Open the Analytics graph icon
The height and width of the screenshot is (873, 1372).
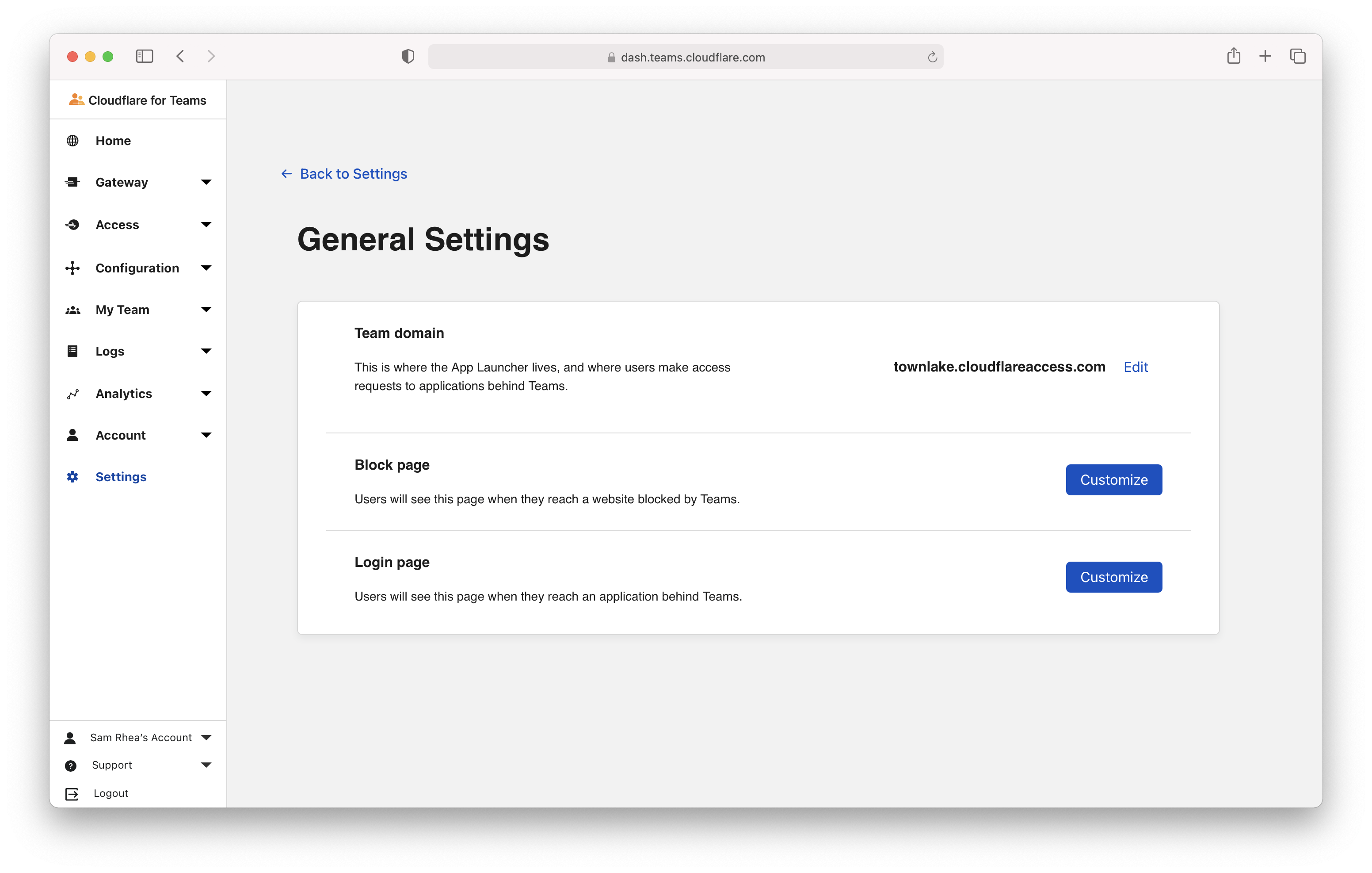pos(73,394)
